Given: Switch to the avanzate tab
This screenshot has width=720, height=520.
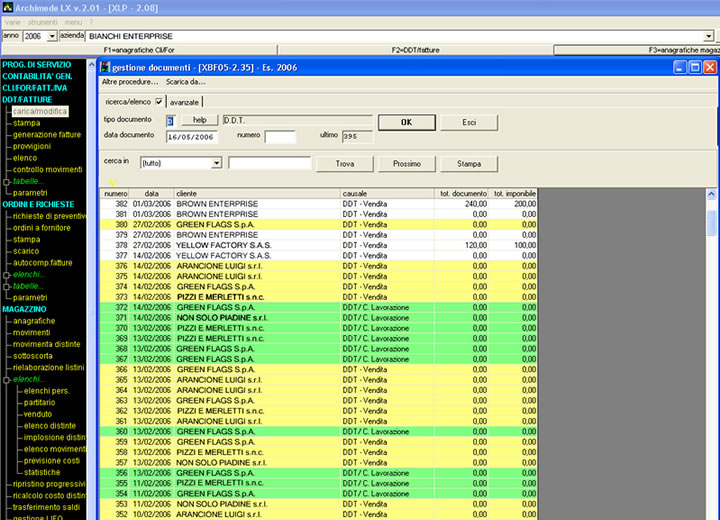Looking at the screenshot, I should coord(184,102).
